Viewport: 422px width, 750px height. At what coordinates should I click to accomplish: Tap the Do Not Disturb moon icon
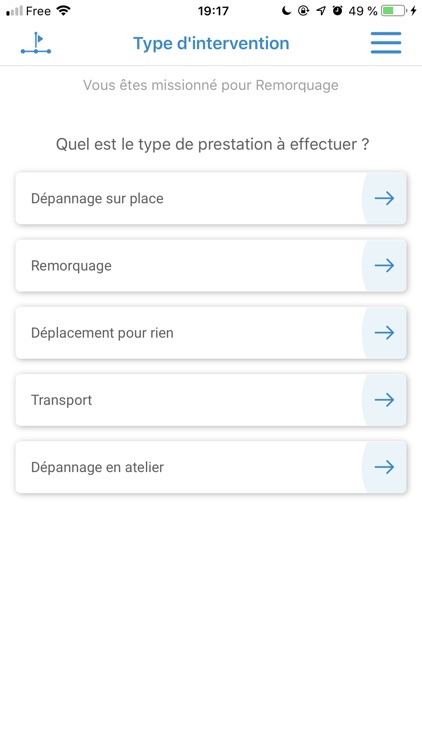click(286, 11)
